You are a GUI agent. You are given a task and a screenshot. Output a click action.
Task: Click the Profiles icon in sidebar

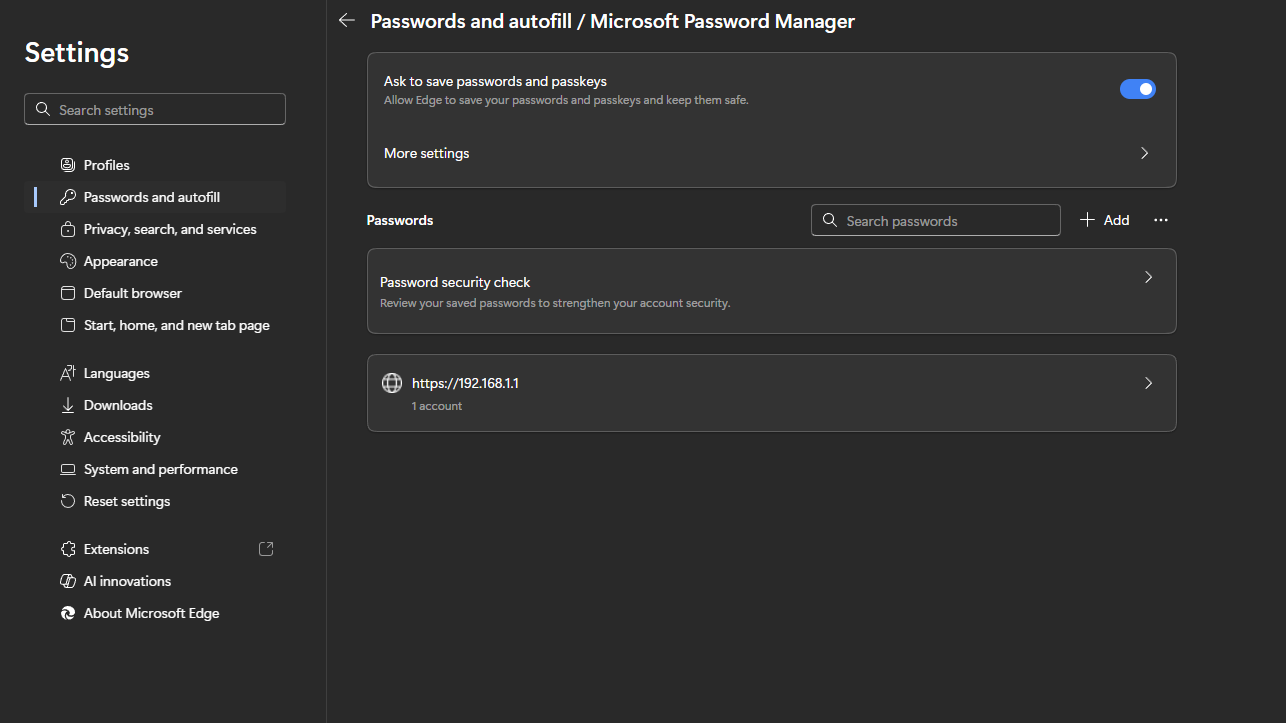[x=68, y=165]
